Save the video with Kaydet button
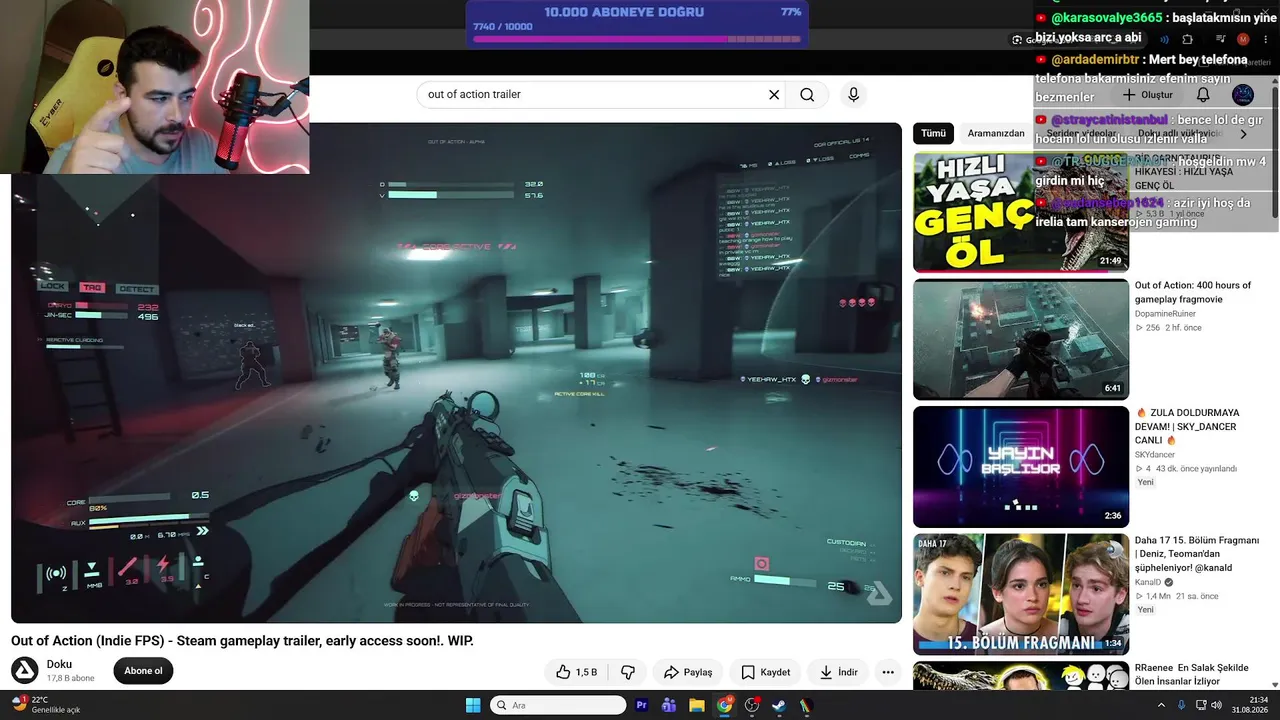Screen dimensions: 1280x720 (x=765, y=672)
